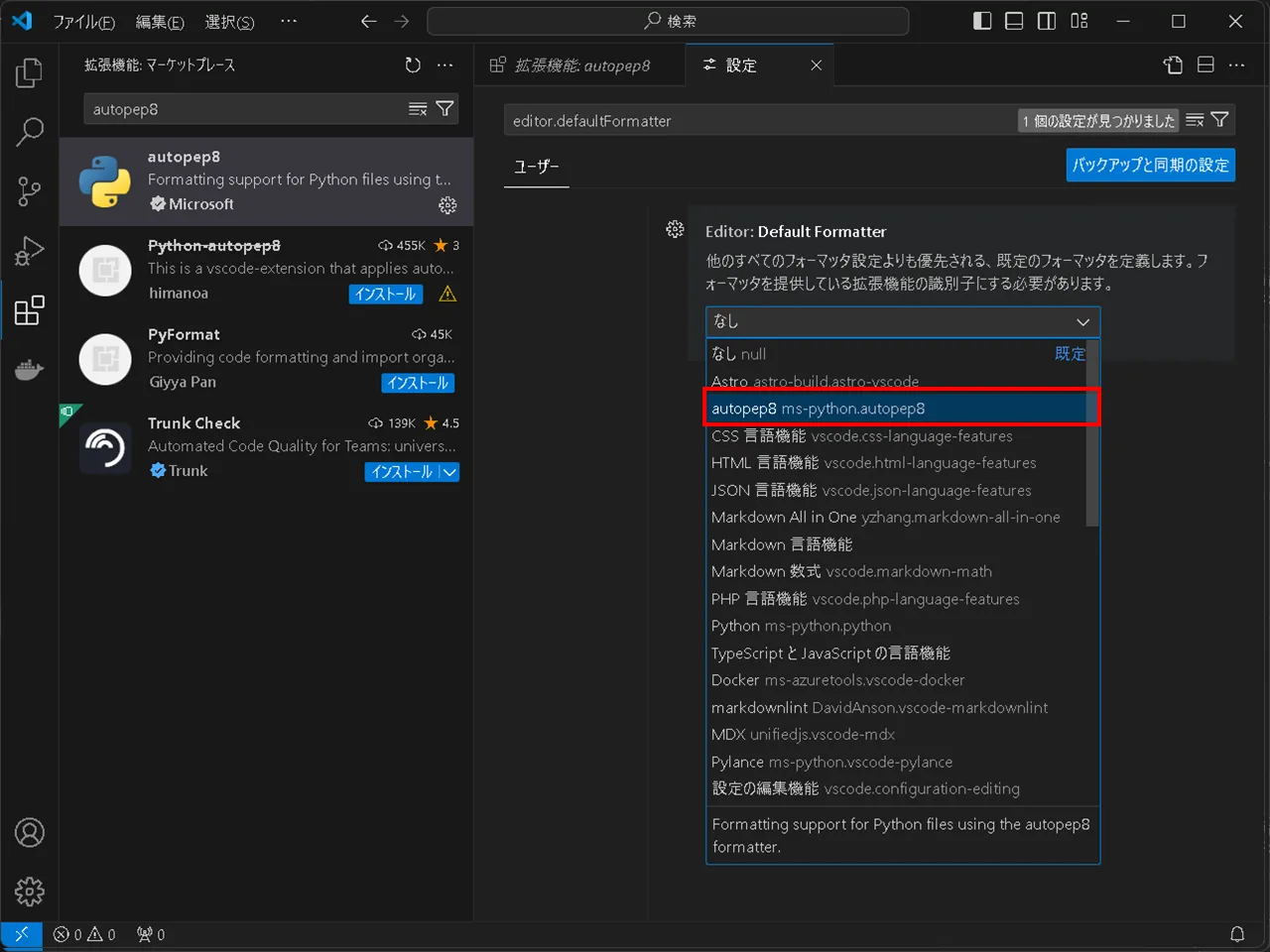Viewport: 1270px width, 952px height.
Task: Open ports indicator in status bar
Action: point(151,934)
